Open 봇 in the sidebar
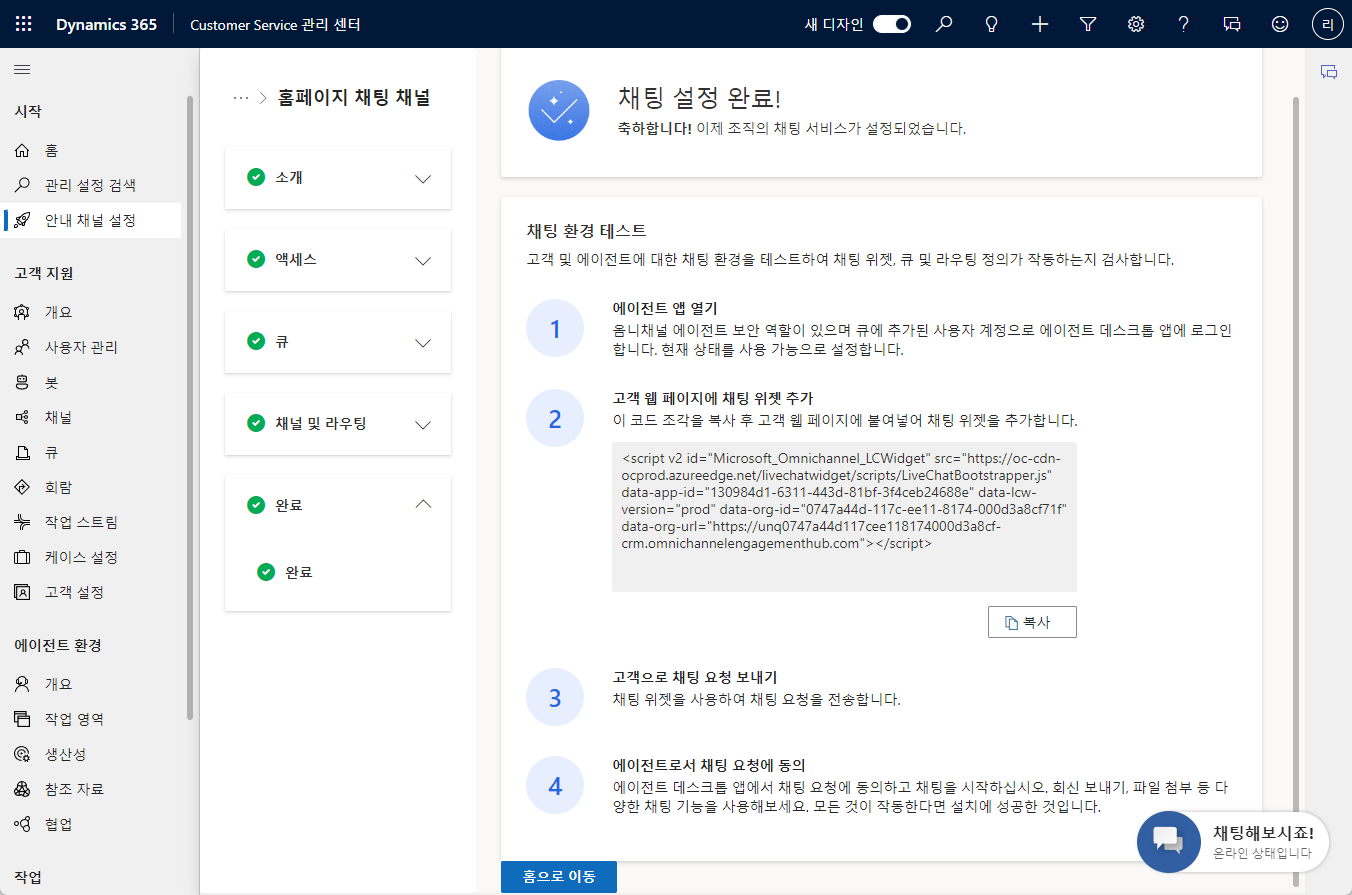This screenshot has height=895, width=1352. click(91, 382)
